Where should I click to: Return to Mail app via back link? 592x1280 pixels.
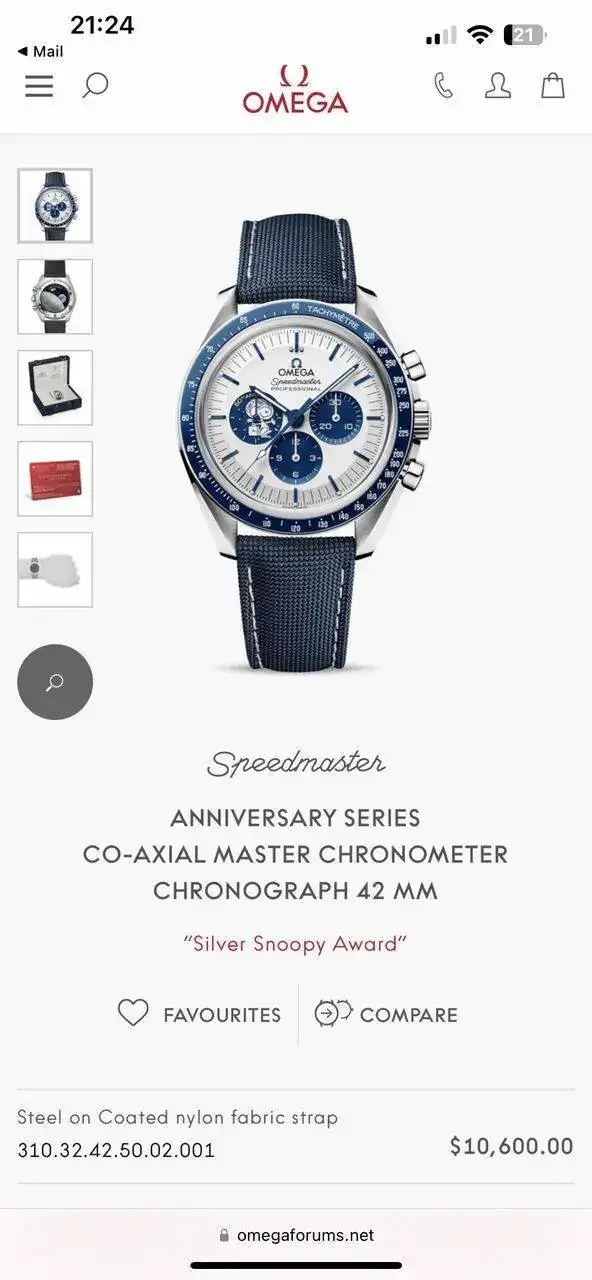(x=40, y=51)
